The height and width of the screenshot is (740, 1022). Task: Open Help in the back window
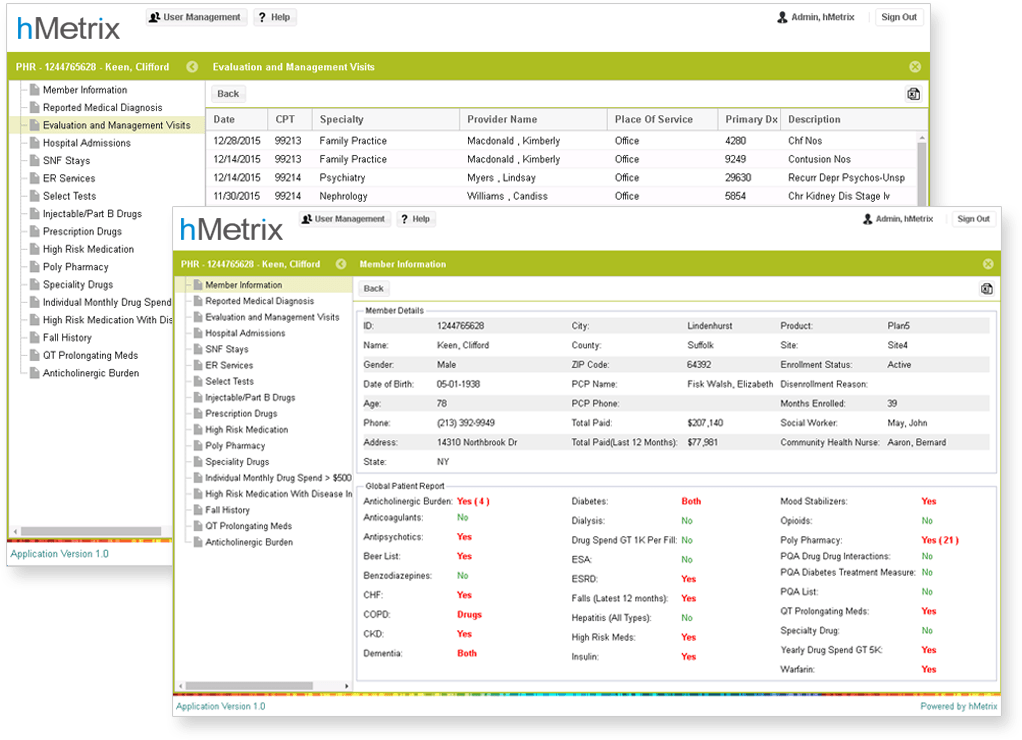[x=274, y=17]
